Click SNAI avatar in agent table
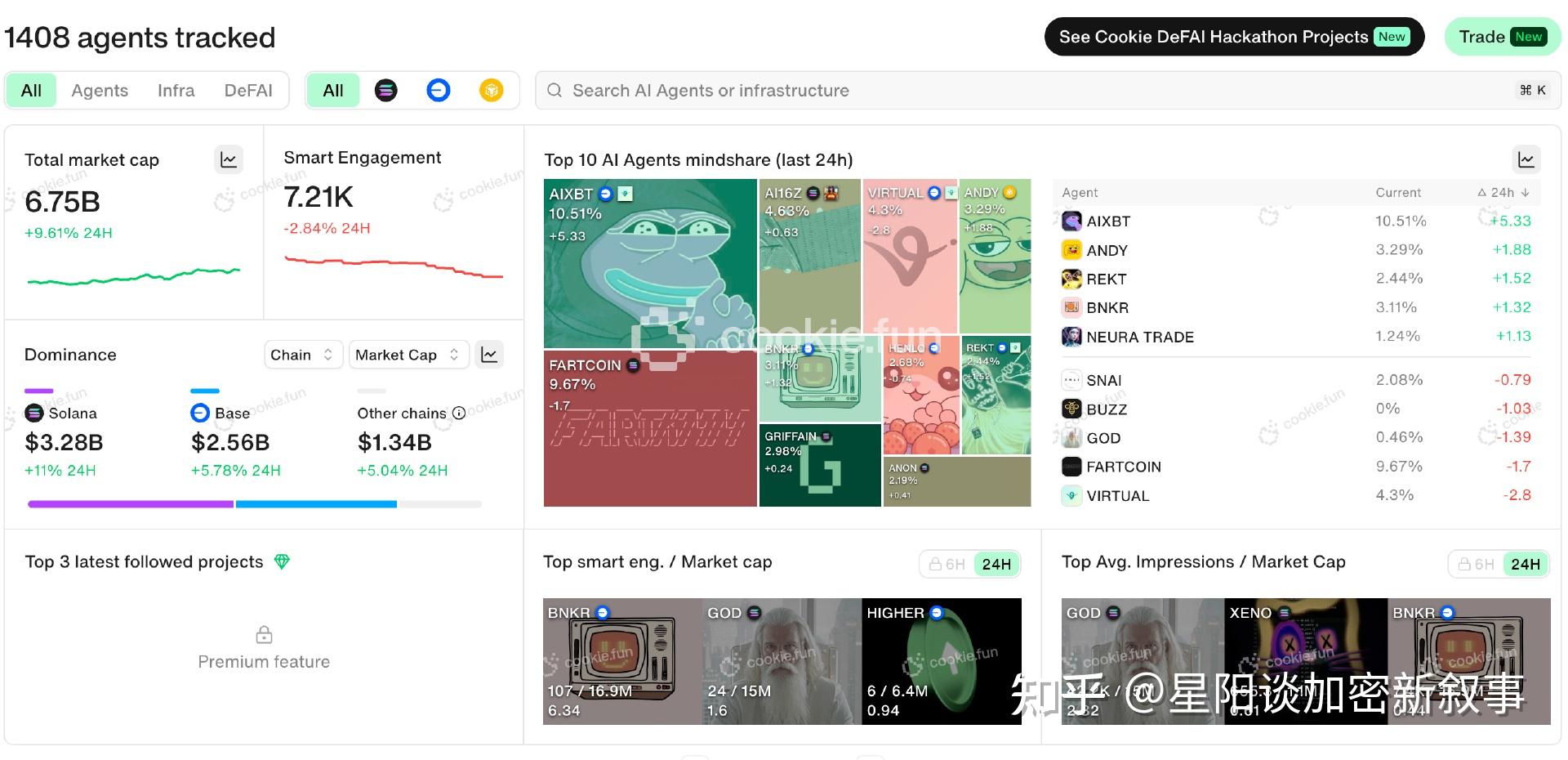The image size is (1568, 760). 1071,380
